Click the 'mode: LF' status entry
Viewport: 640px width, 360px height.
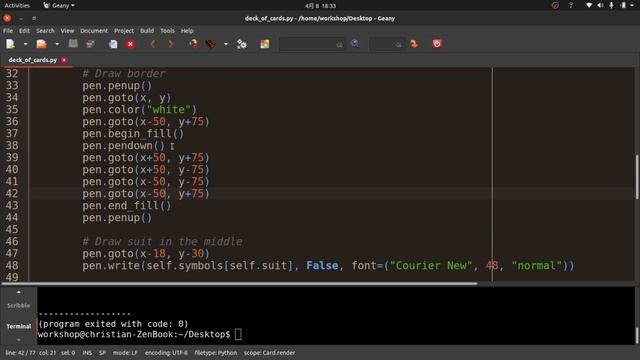click(x=125, y=353)
